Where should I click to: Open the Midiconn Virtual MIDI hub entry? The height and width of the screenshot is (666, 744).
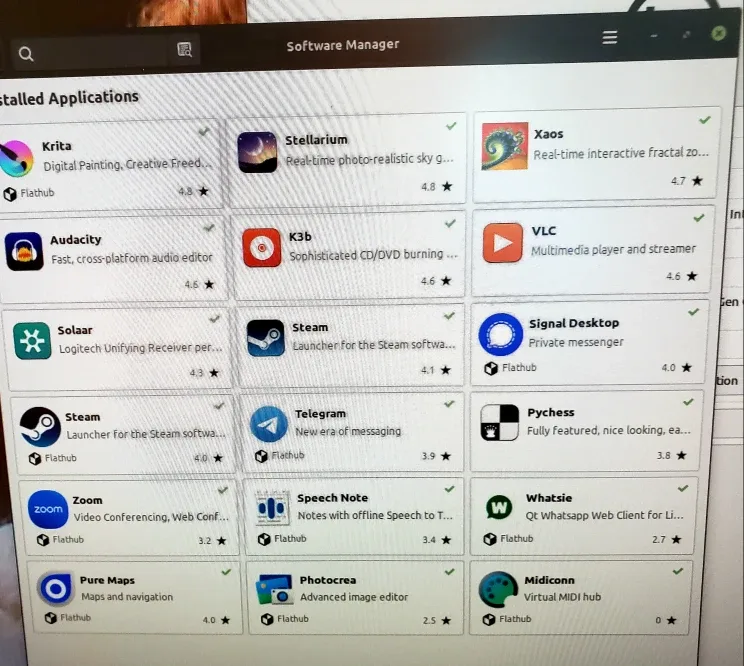tap(580, 597)
